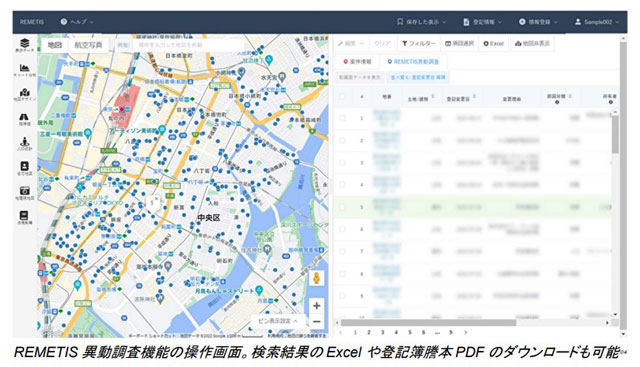Click the table horizontal scrollbar
This screenshot has width=640, height=367.
[x=429, y=323]
